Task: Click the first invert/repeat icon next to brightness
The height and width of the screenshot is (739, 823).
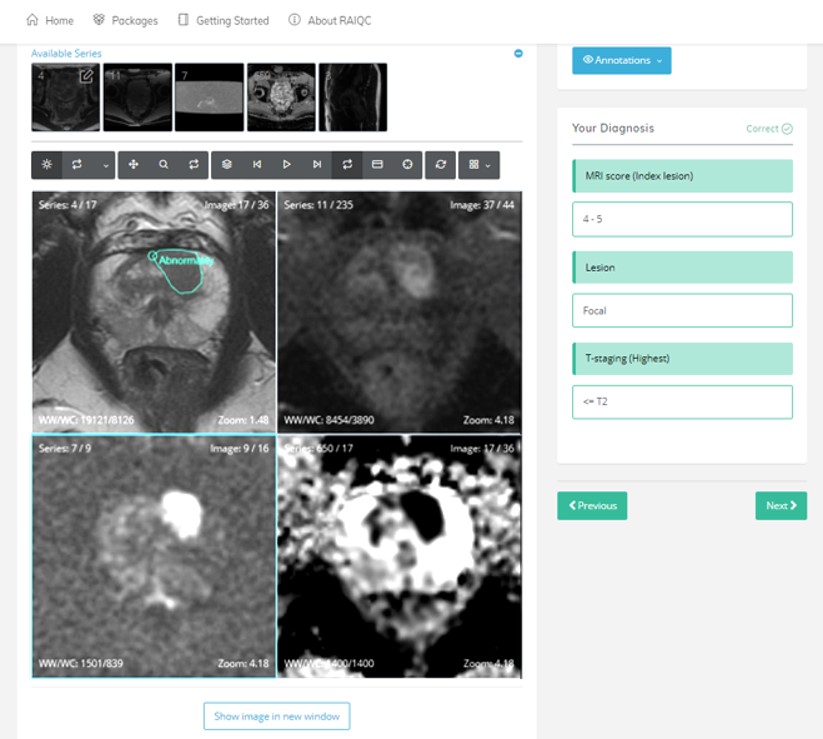Action: pos(77,165)
